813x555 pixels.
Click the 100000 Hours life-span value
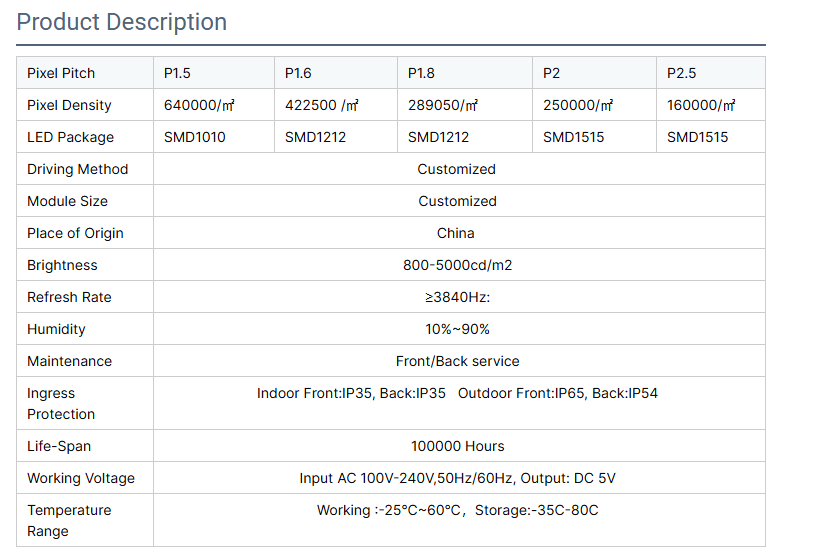(457, 446)
